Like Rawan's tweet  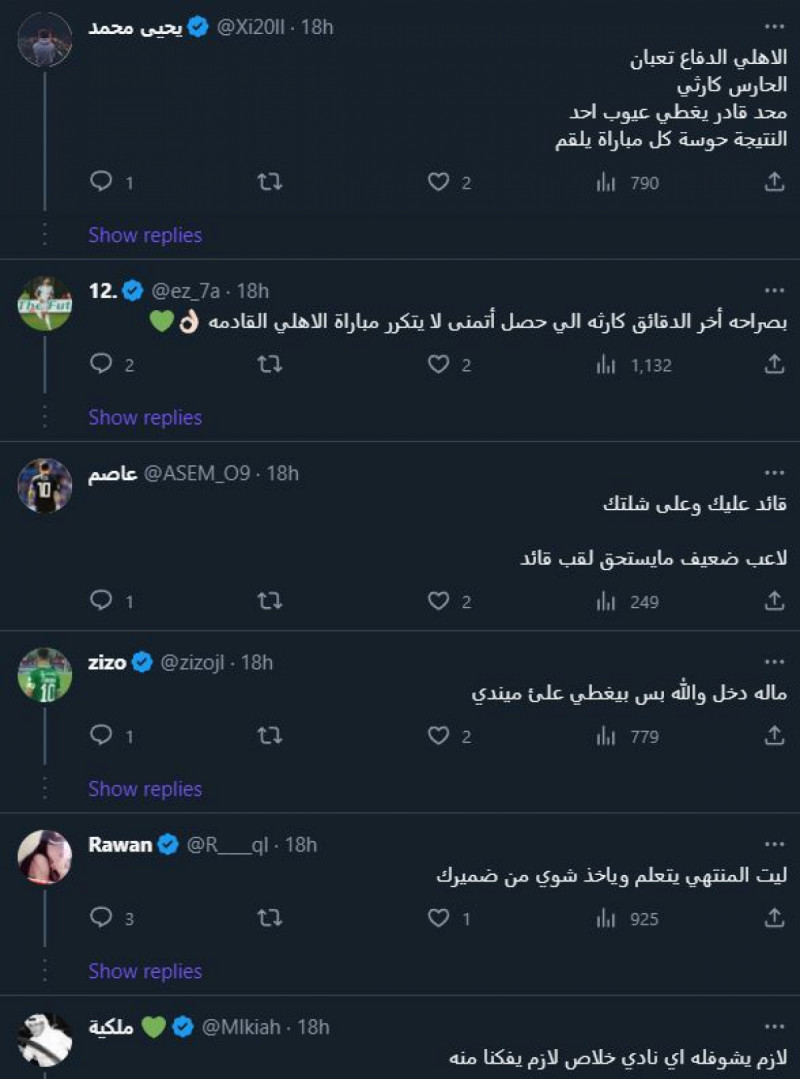[x=439, y=919]
